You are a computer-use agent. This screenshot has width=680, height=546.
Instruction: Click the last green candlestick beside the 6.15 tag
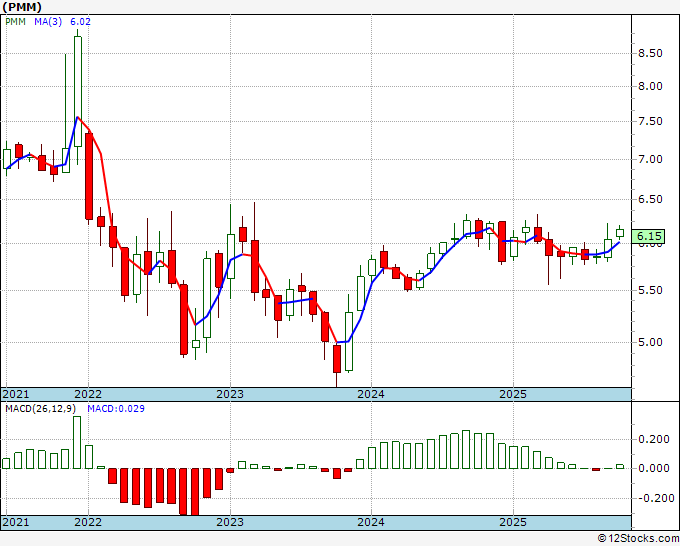click(620, 233)
